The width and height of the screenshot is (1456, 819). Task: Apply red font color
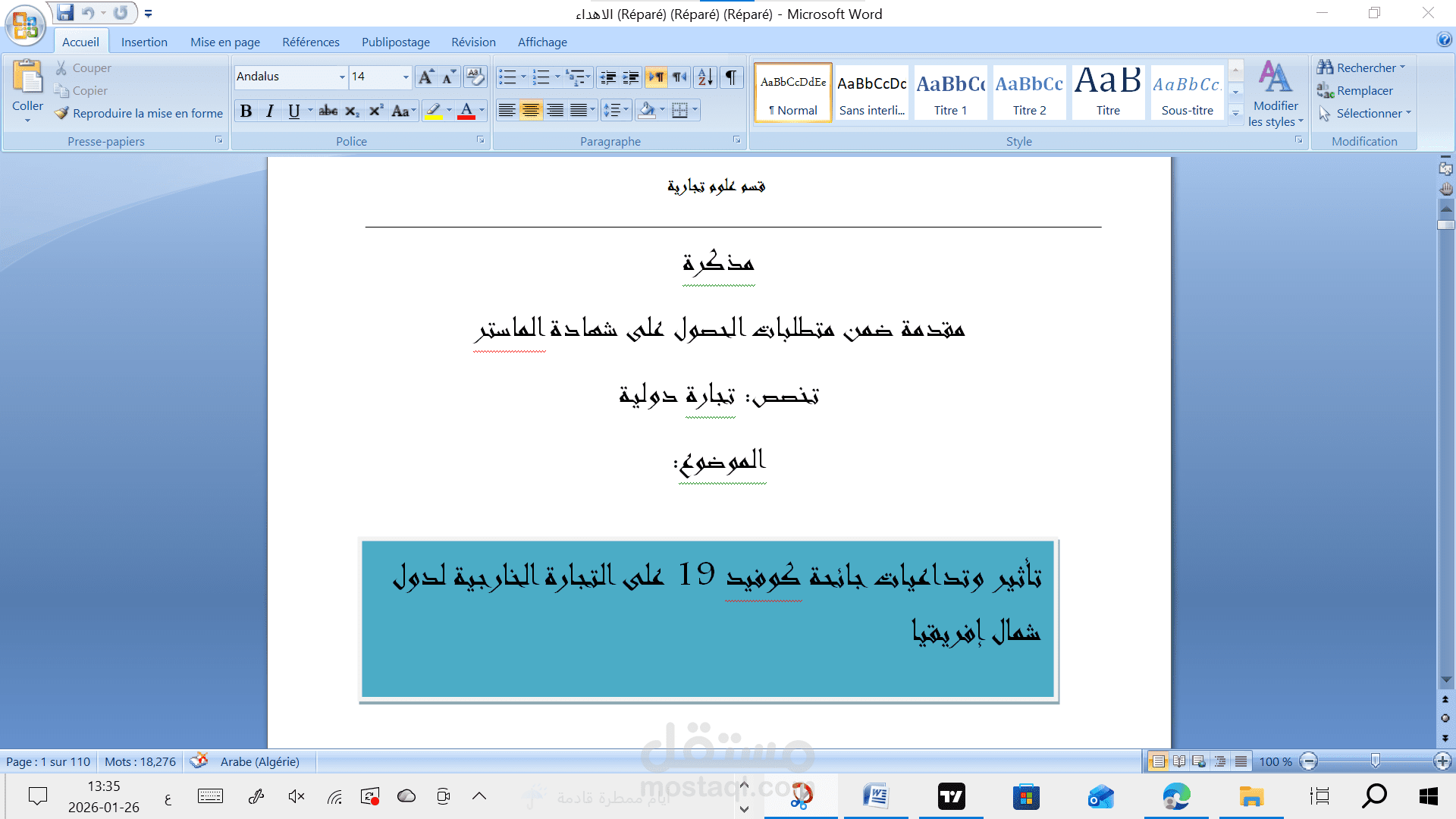tap(466, 111)
